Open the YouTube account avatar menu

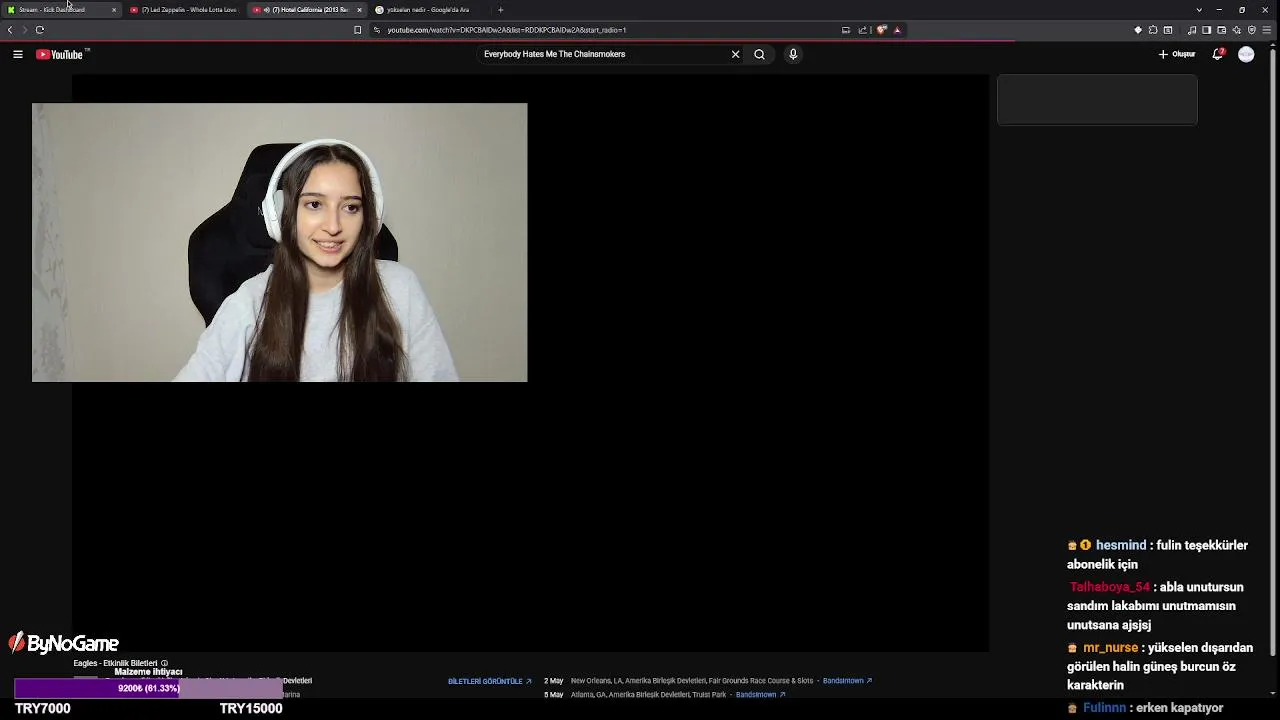tap(1246, 54)
